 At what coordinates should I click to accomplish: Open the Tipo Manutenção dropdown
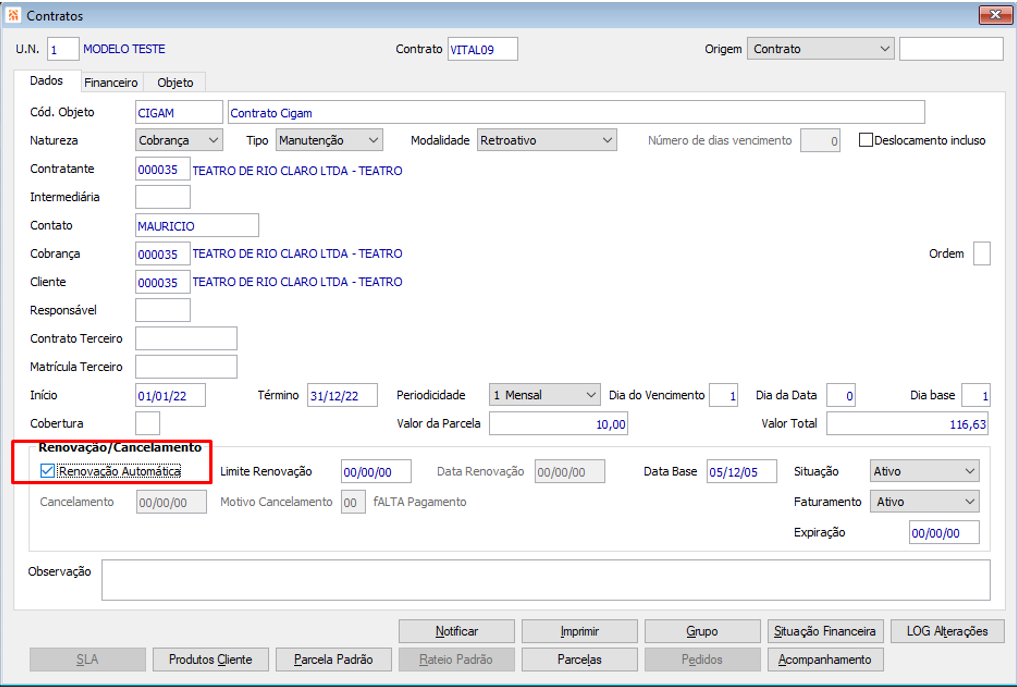(329, 140)
